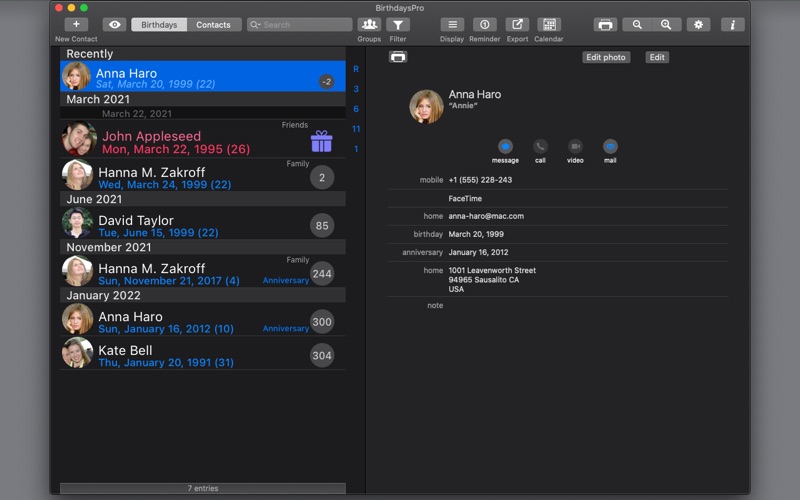The image size is (800, 500).
Task: Click the 244 days badge
Action: tap(322, 273)
